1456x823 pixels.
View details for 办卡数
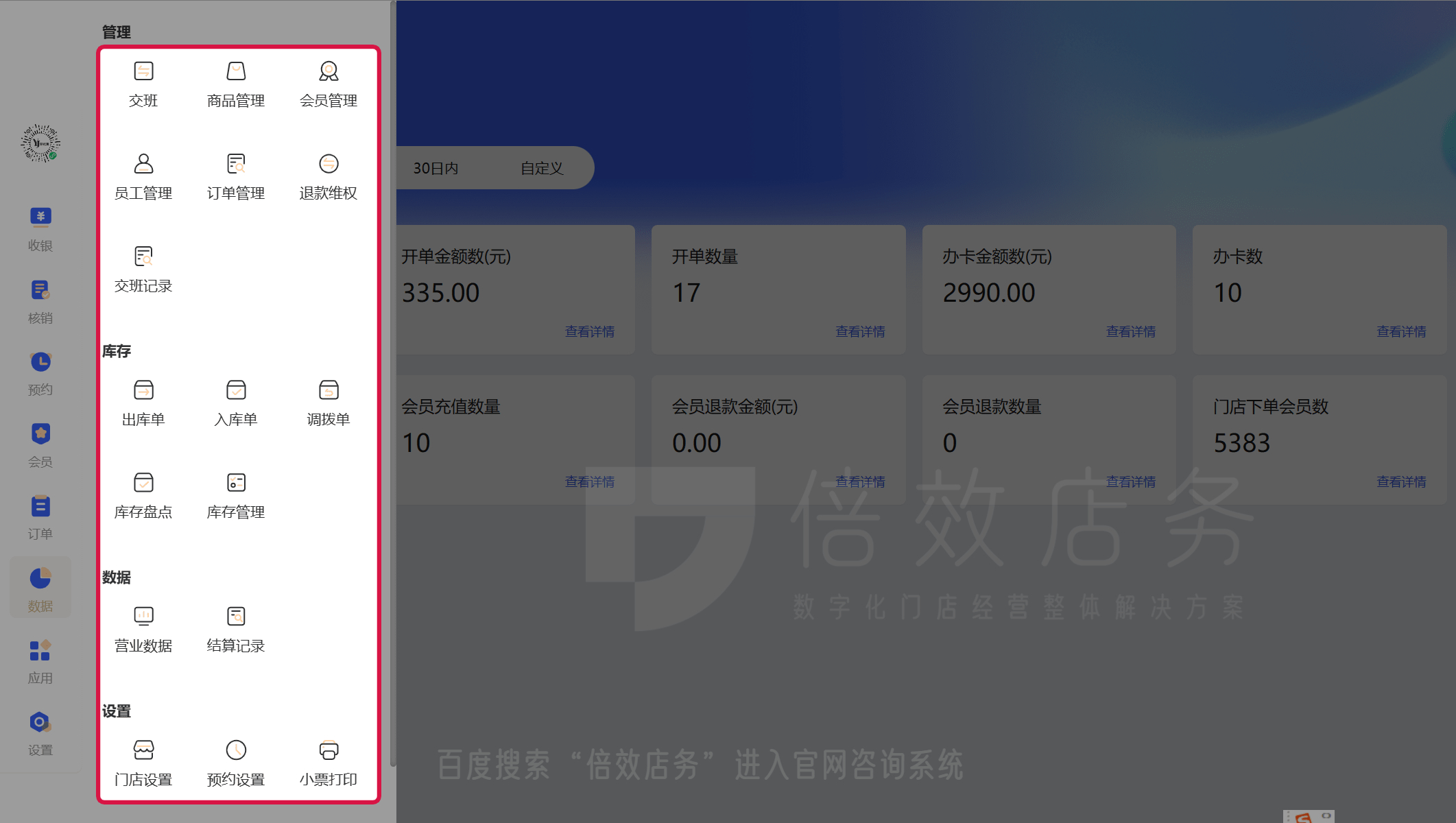[1401, 332]
